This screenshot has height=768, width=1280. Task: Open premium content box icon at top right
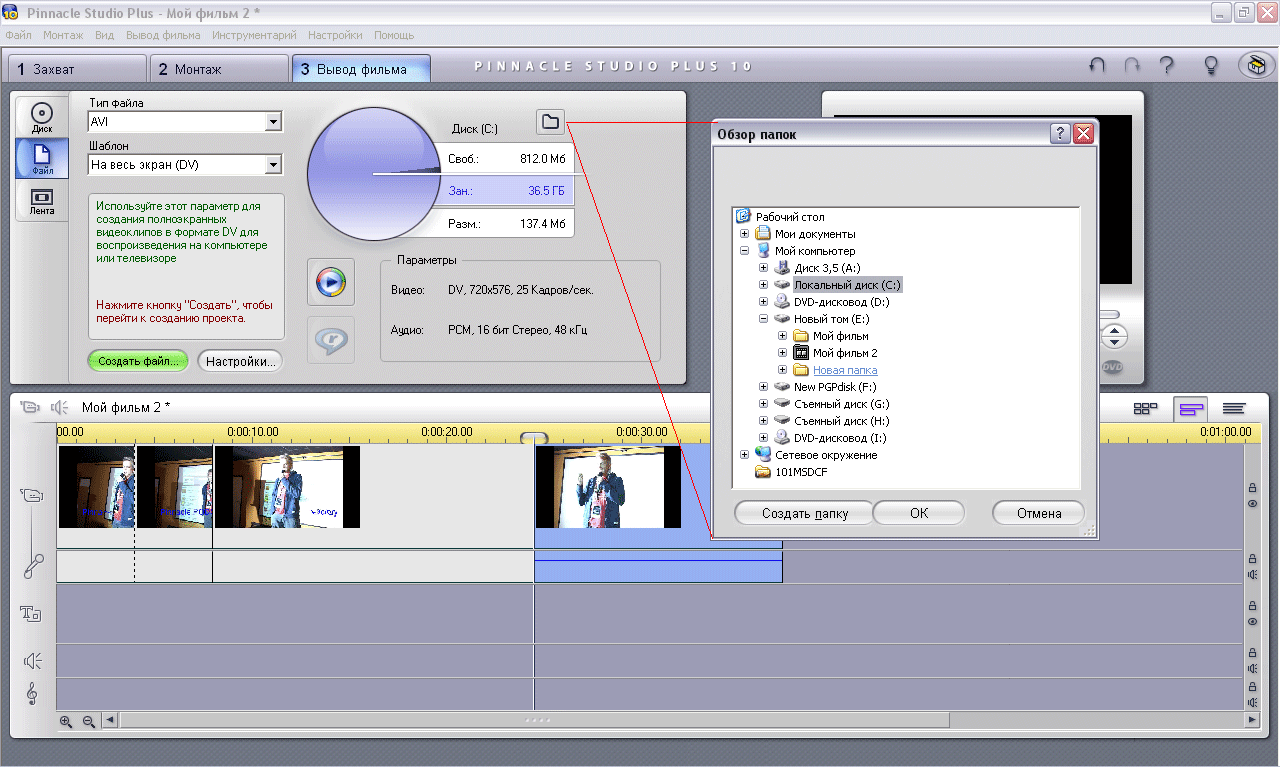[x=1255, y=66]
